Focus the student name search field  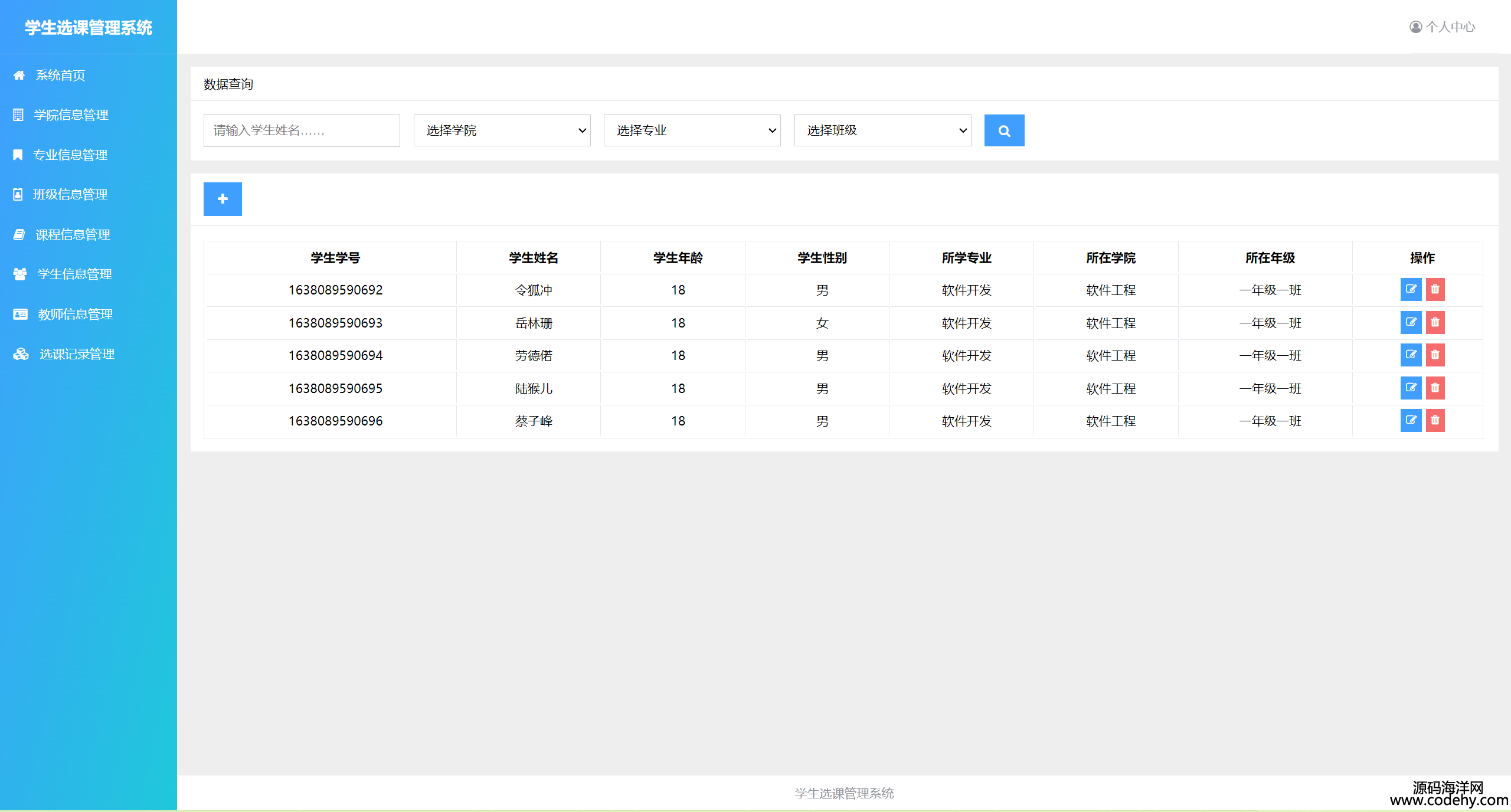[302, 130]
